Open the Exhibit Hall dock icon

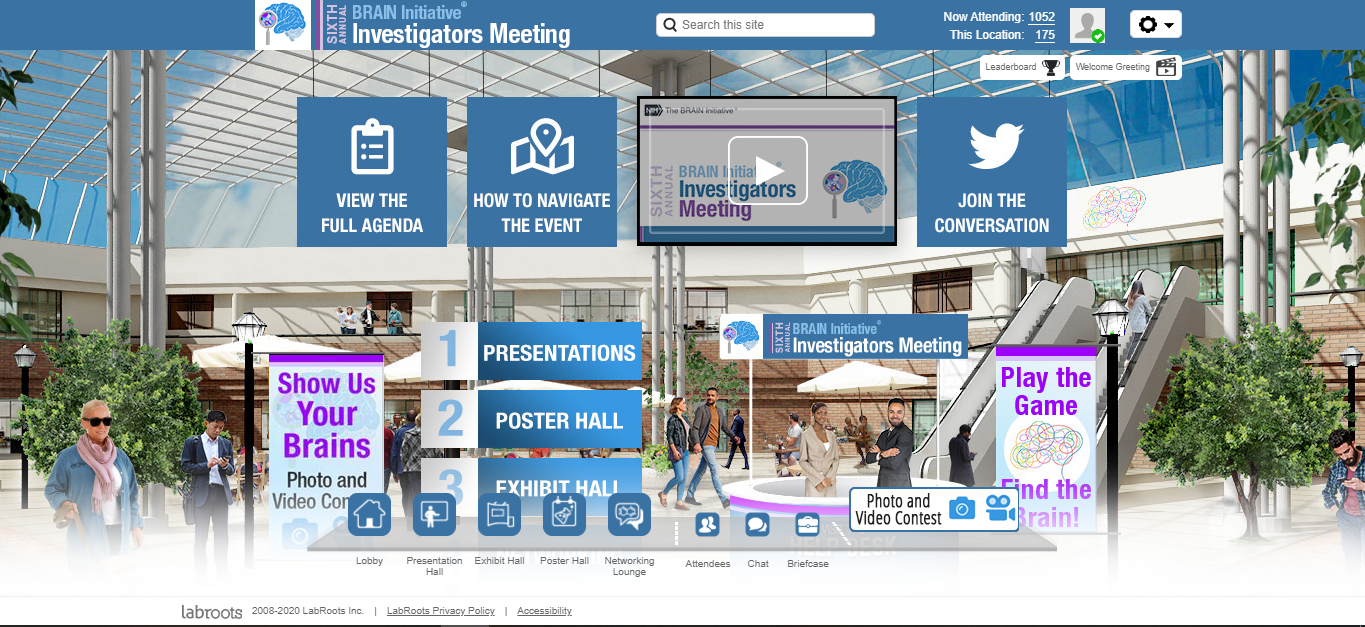[x=499, y=515]
